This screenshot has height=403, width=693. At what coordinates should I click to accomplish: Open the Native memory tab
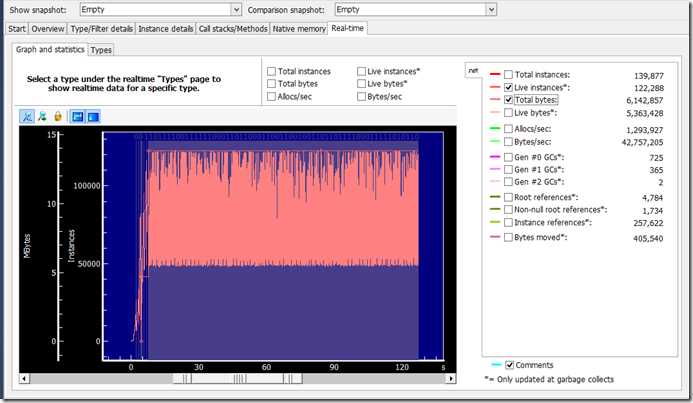(x=299, y=29)
